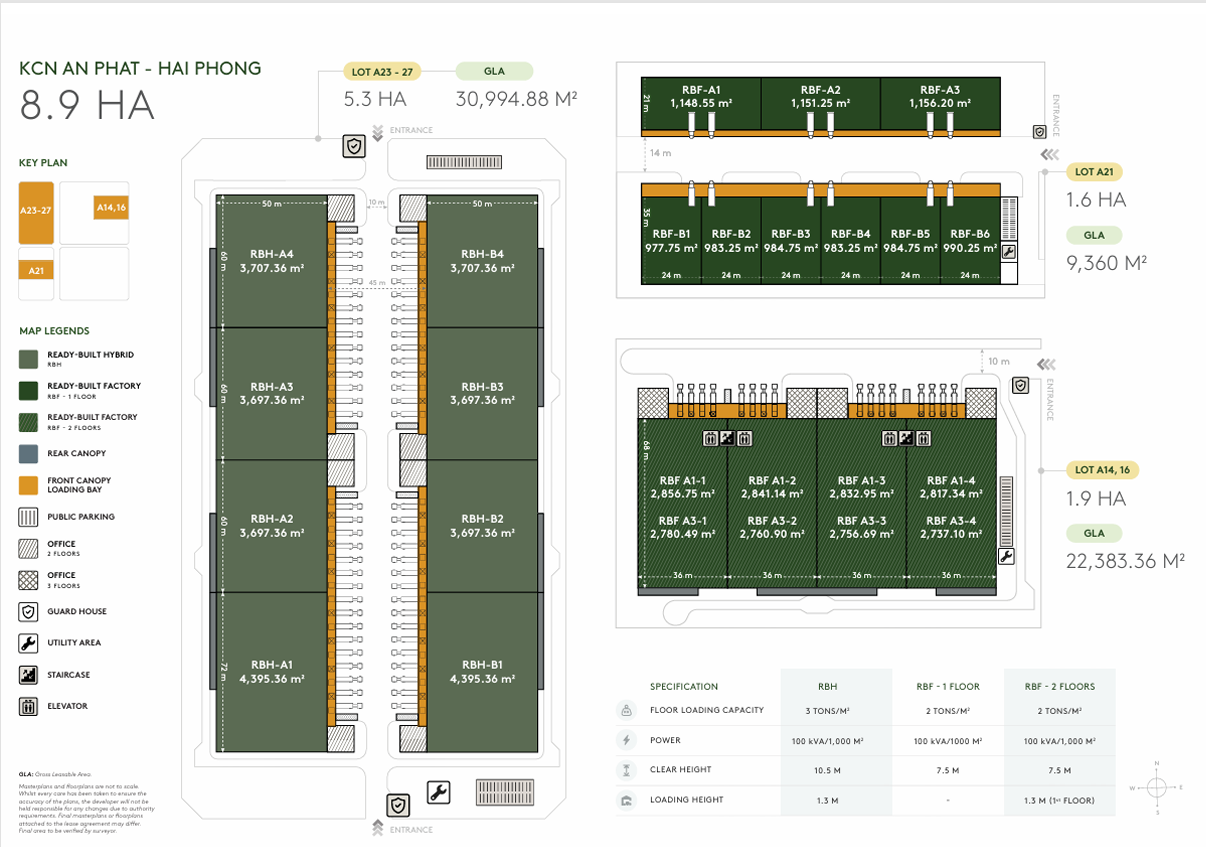This screenshot has width=1206, height=847.
Task: Select the A23-27 block in key plan
Action: click(36, 212)
